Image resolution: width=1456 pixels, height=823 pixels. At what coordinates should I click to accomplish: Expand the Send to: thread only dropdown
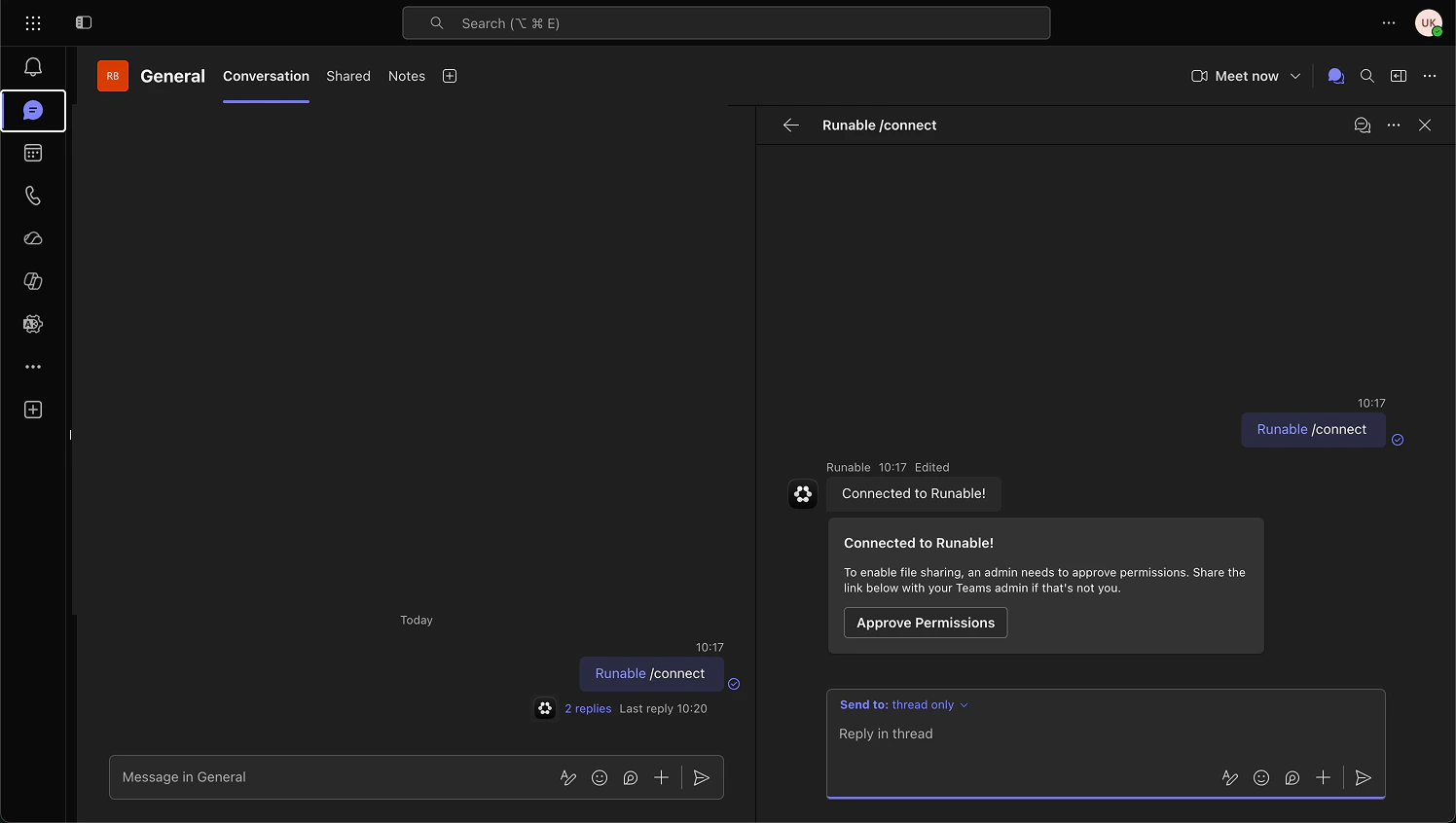click(904, 704)
